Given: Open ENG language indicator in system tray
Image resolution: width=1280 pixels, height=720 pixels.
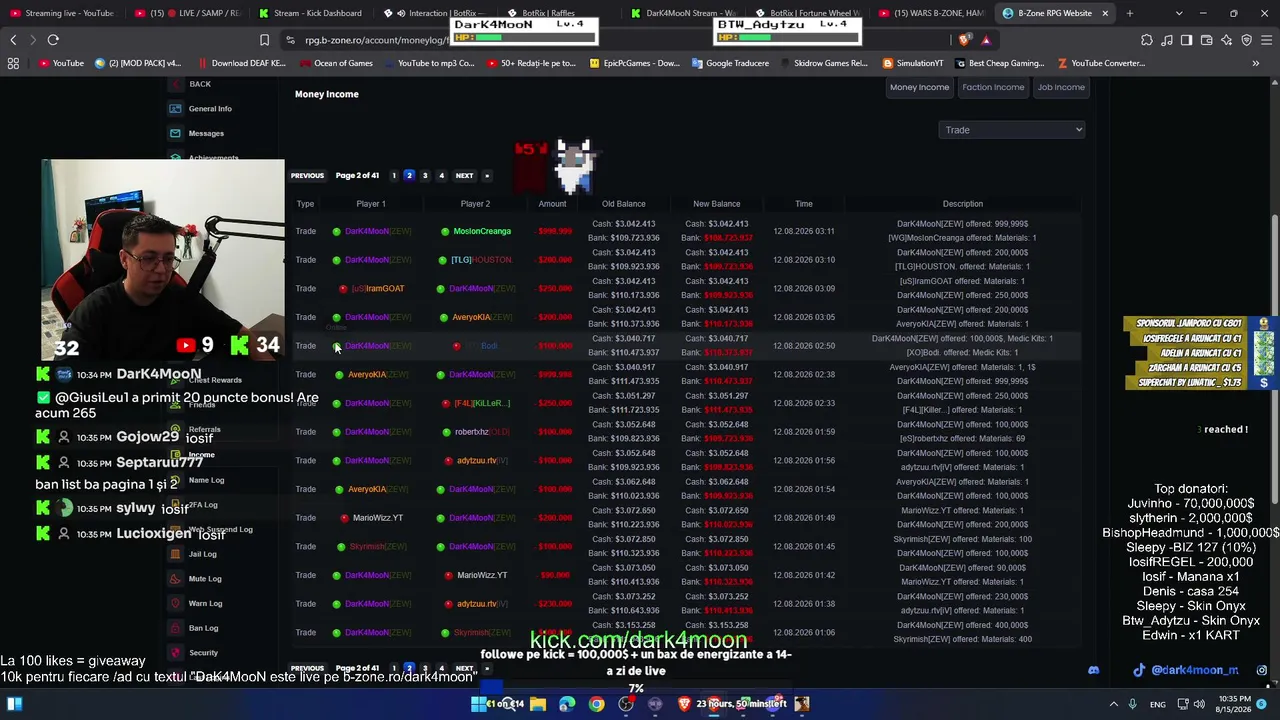Looking at the screenshot, I should (x=1158, y=704).
